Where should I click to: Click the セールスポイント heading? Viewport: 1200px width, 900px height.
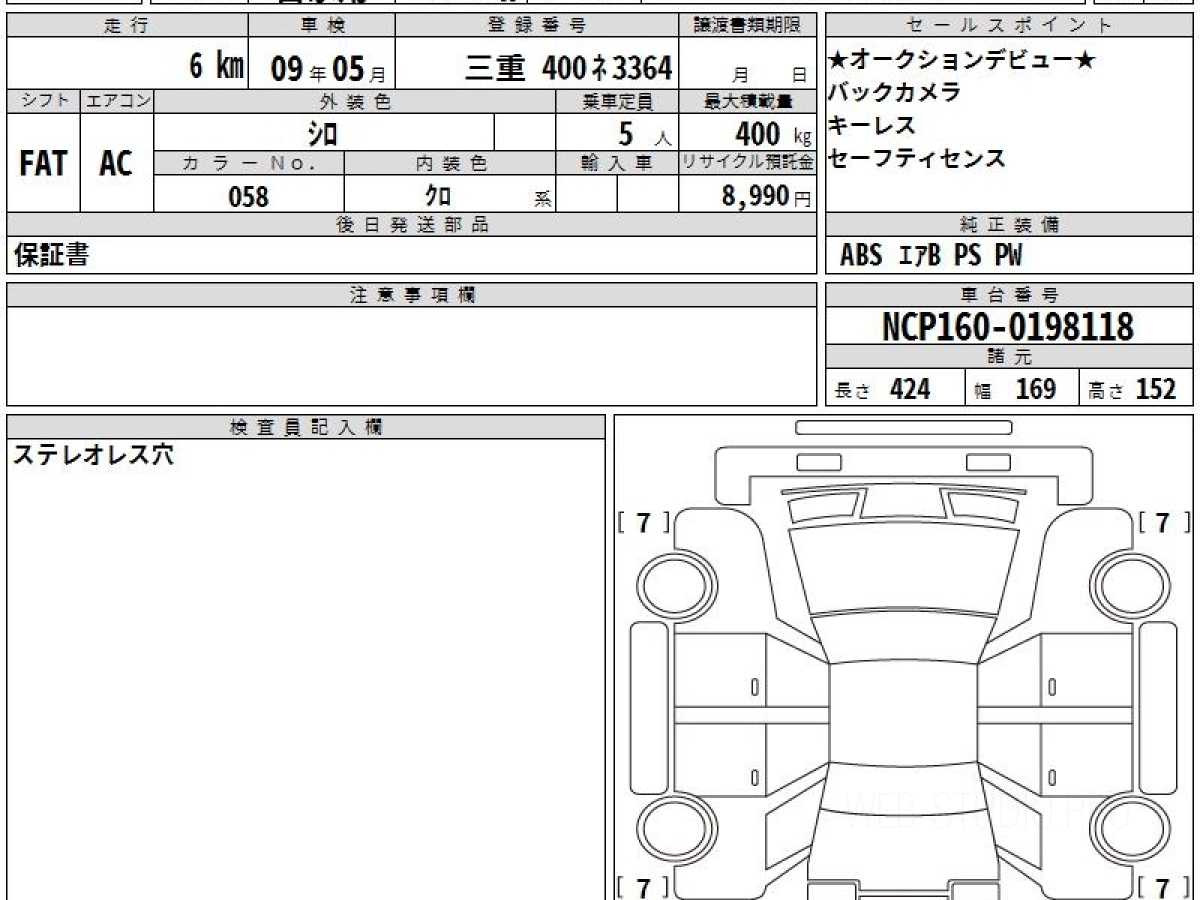[1009, 26]
